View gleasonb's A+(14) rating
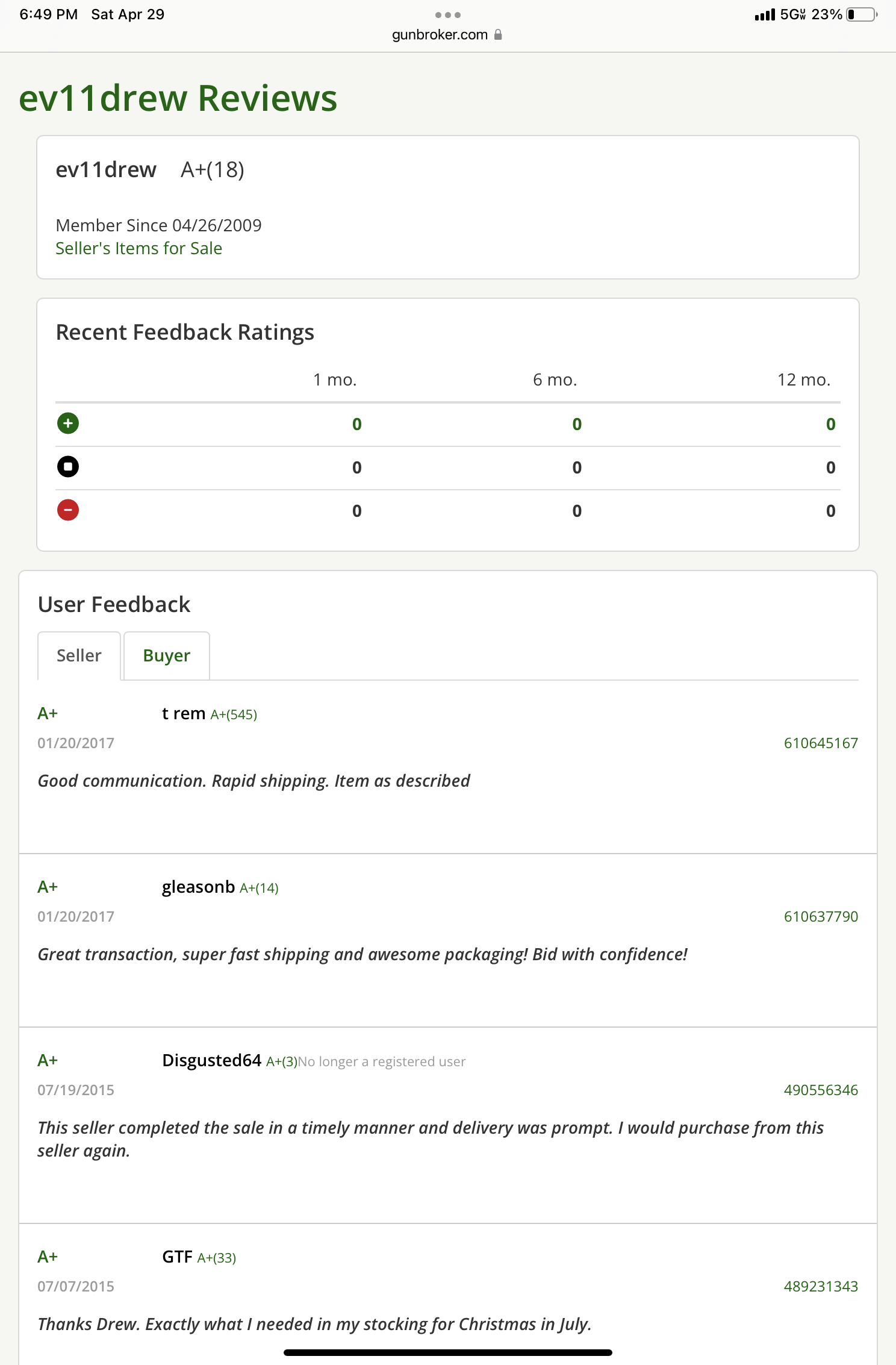896x1365 pixels. (x=259, y=888)
